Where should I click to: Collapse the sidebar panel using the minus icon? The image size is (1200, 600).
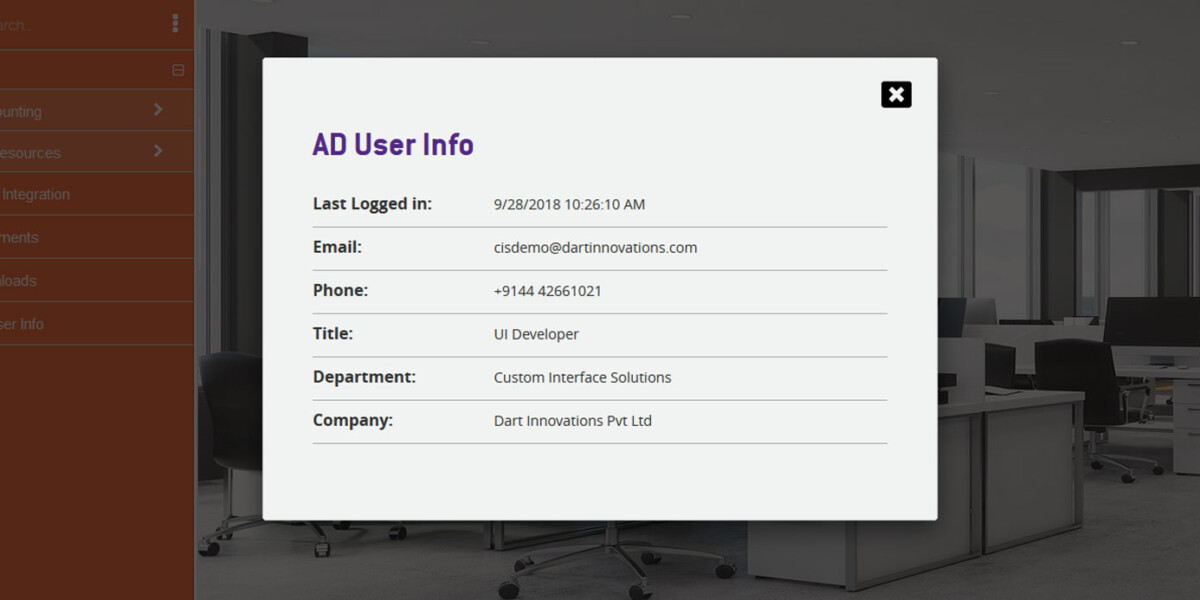(176, 69)
